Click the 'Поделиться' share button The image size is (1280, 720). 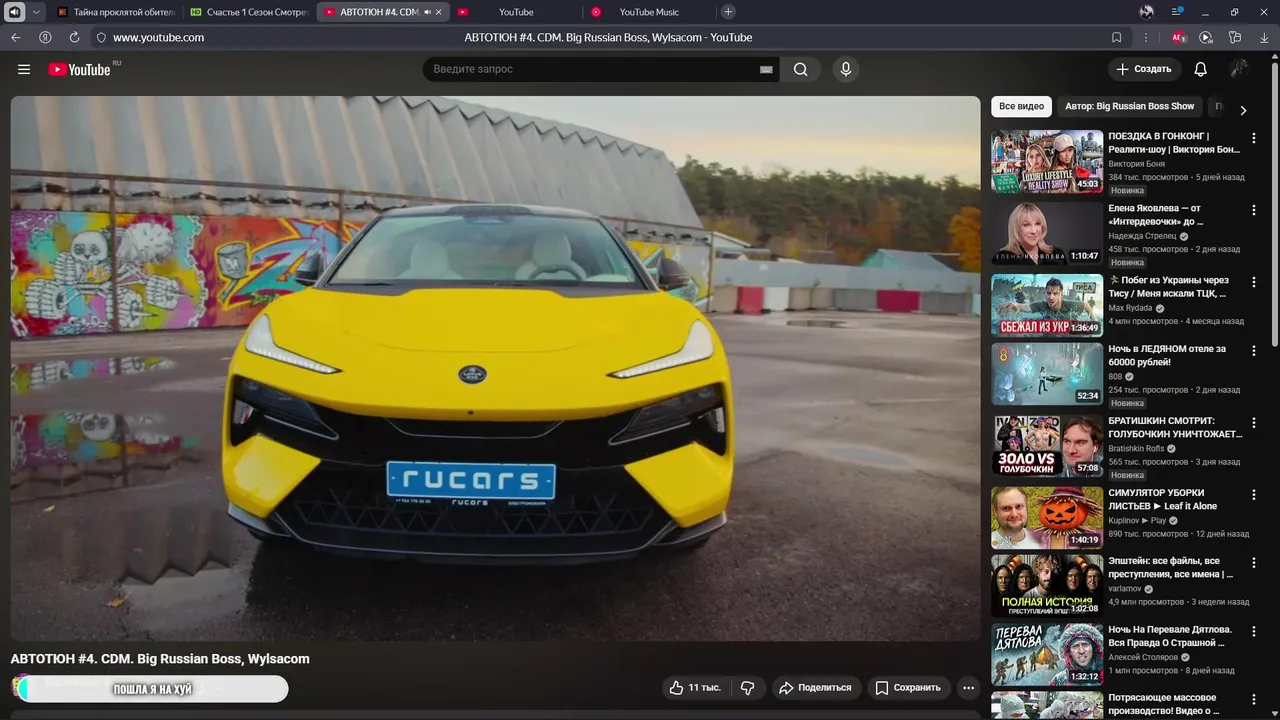point(815,688)
